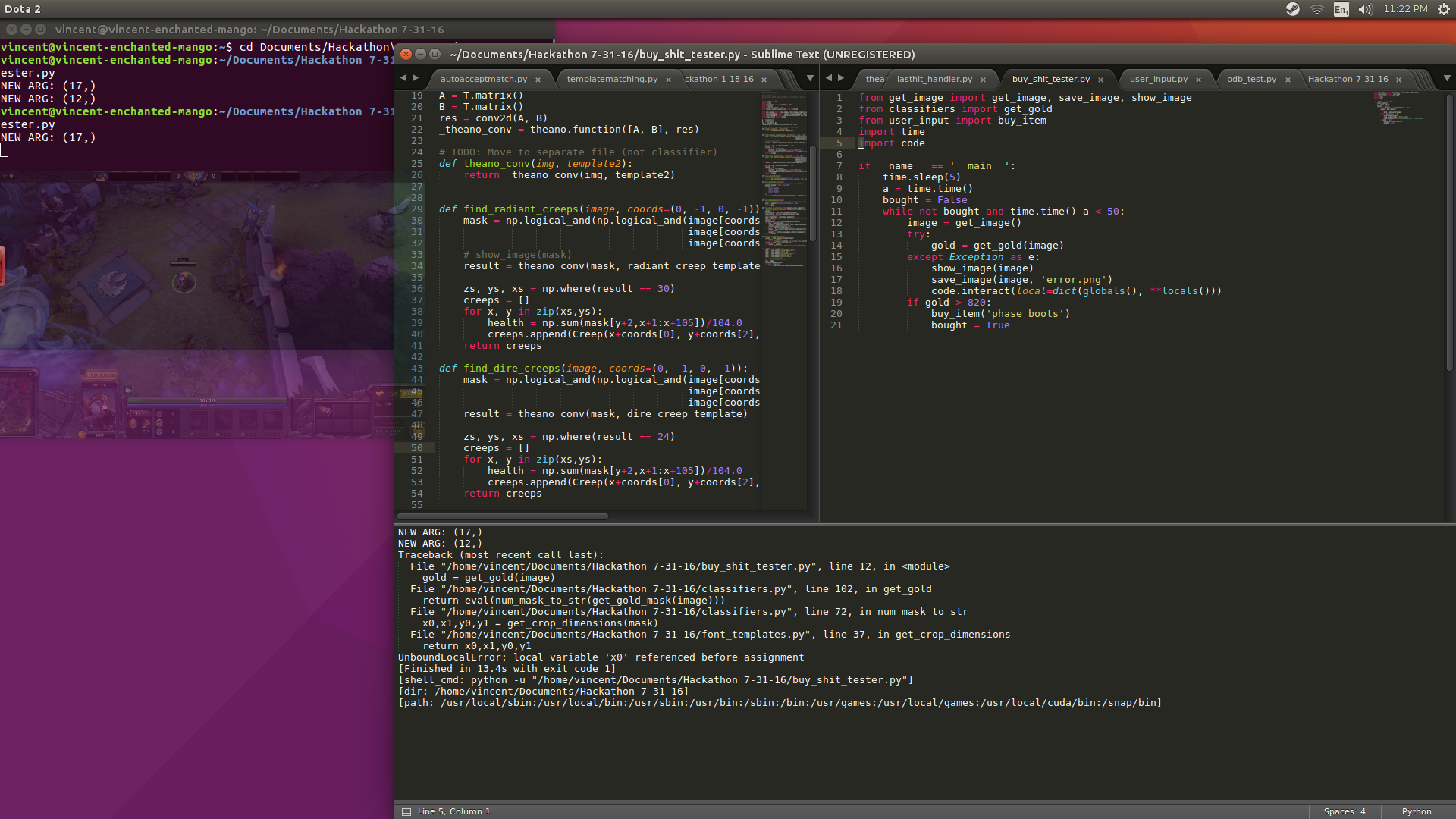Switch to the 'ckathon 1-18-16' tab
Viewport: 1456px width, 819px height.
pos(720,79)
